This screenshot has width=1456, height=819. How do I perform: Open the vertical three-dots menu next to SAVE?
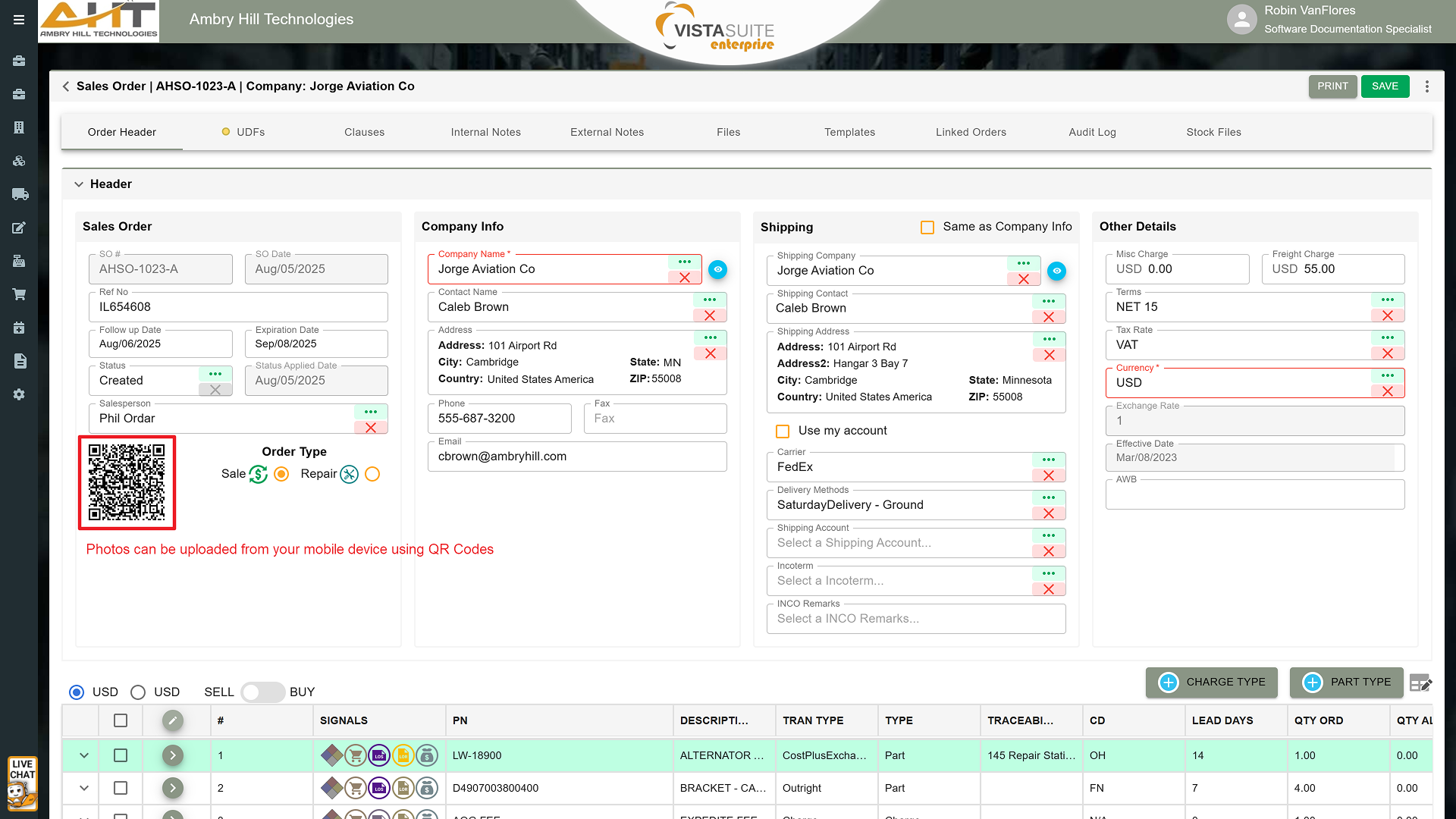coord(1427,86)
